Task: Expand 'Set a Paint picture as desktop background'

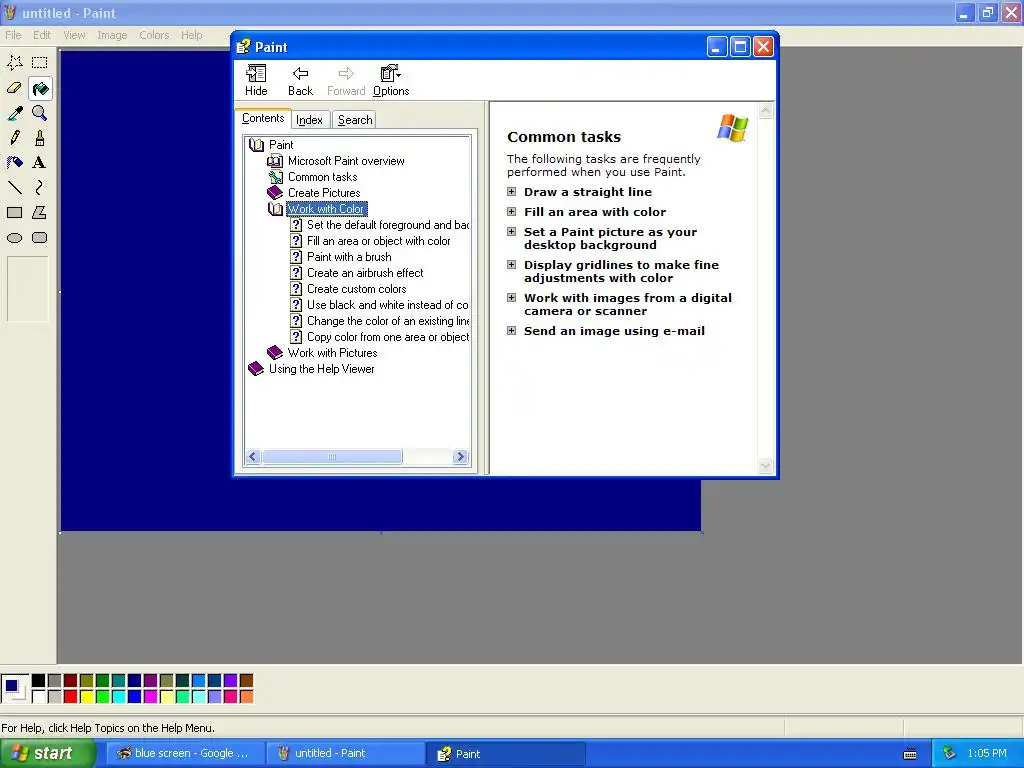Action: [x=512, y=232]
